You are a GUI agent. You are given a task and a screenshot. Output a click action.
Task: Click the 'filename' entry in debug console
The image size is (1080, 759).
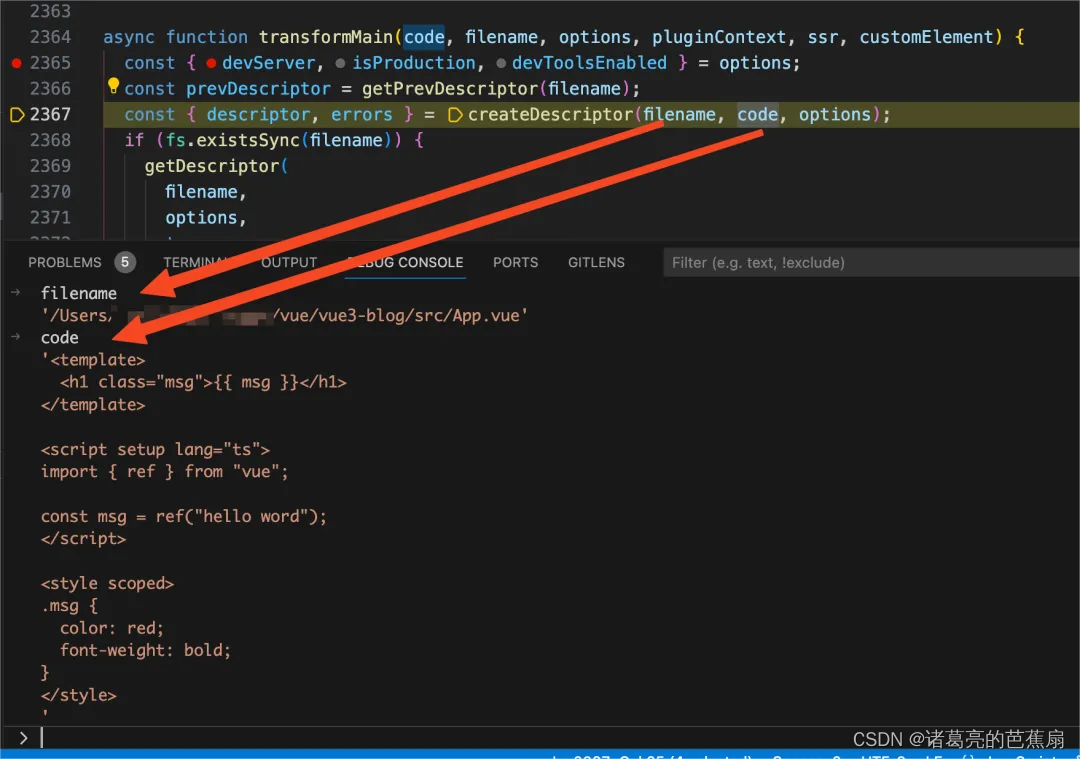[79, 293]
